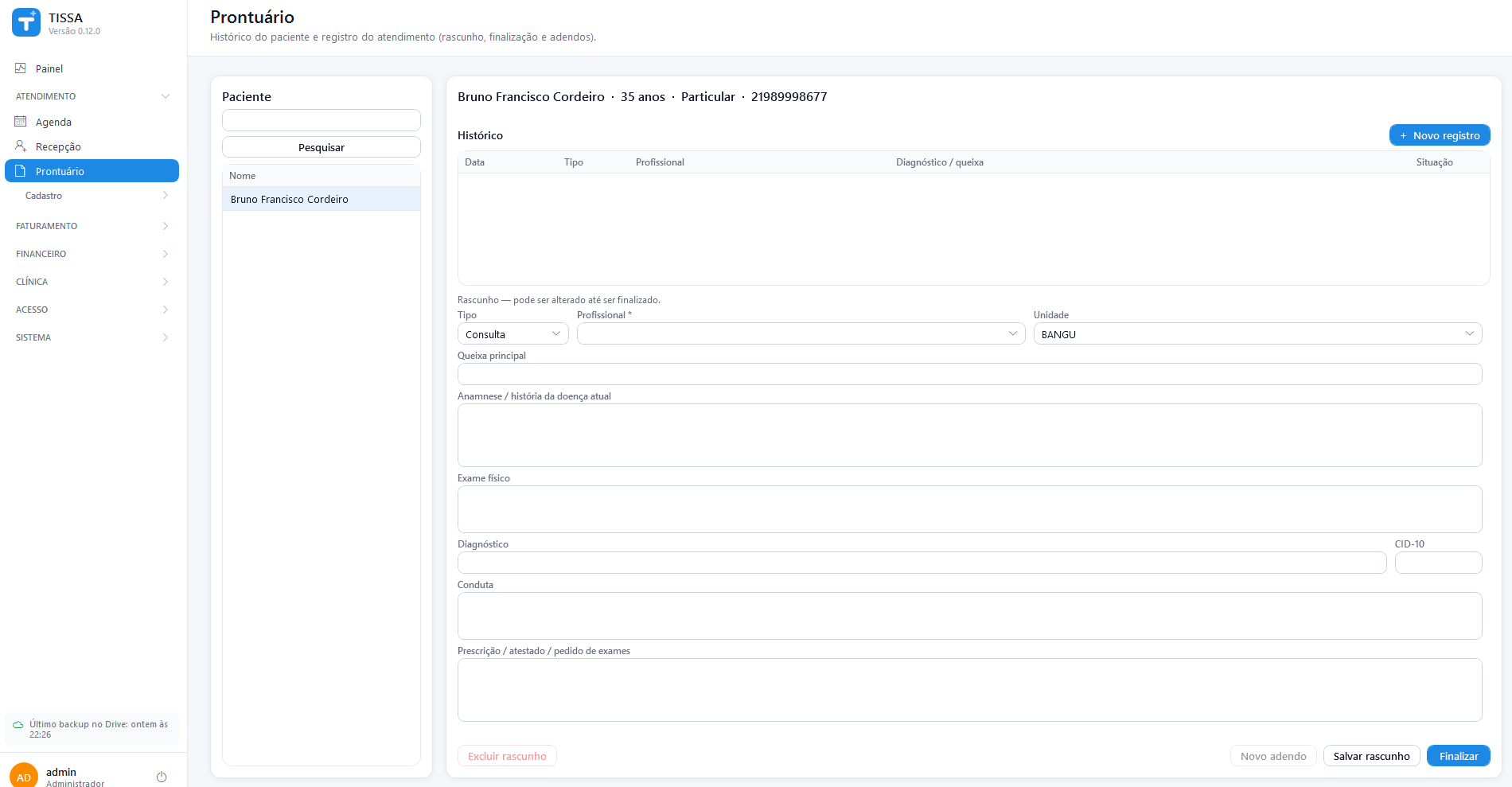The width and height of the screenshot is (1512, 787).
Task: Open Painel menu item
Action: (x=92, y=68)
